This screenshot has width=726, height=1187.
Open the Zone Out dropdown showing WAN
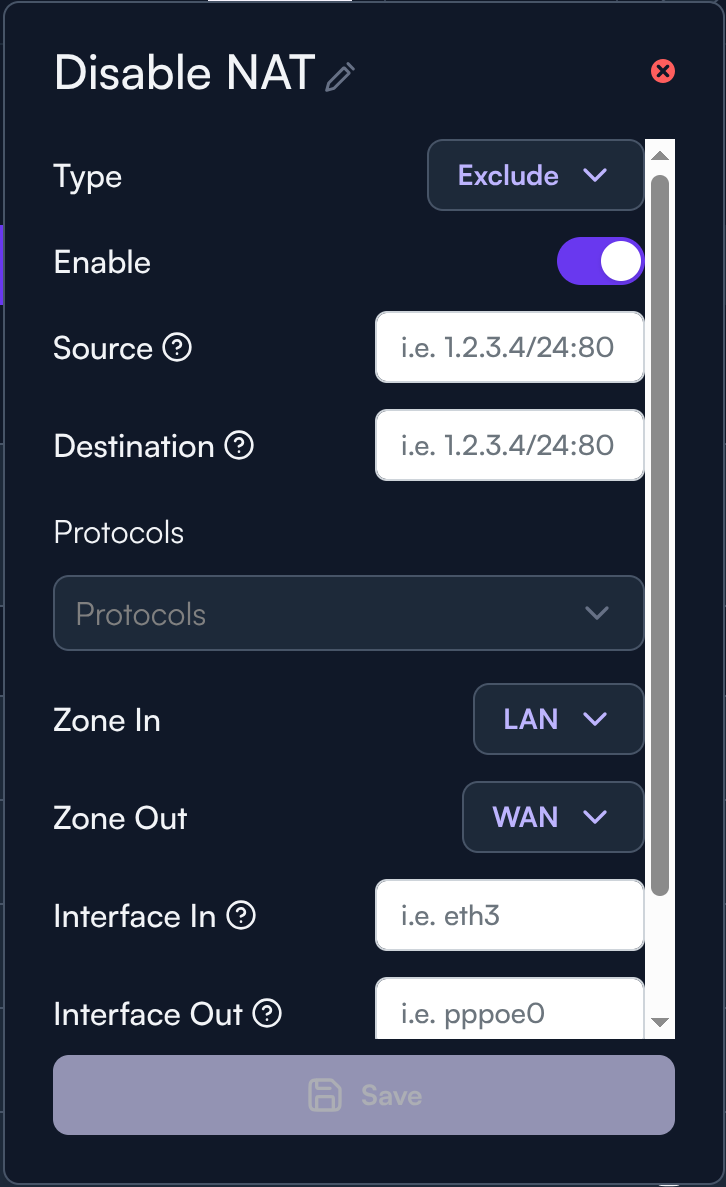pos(552,817)
